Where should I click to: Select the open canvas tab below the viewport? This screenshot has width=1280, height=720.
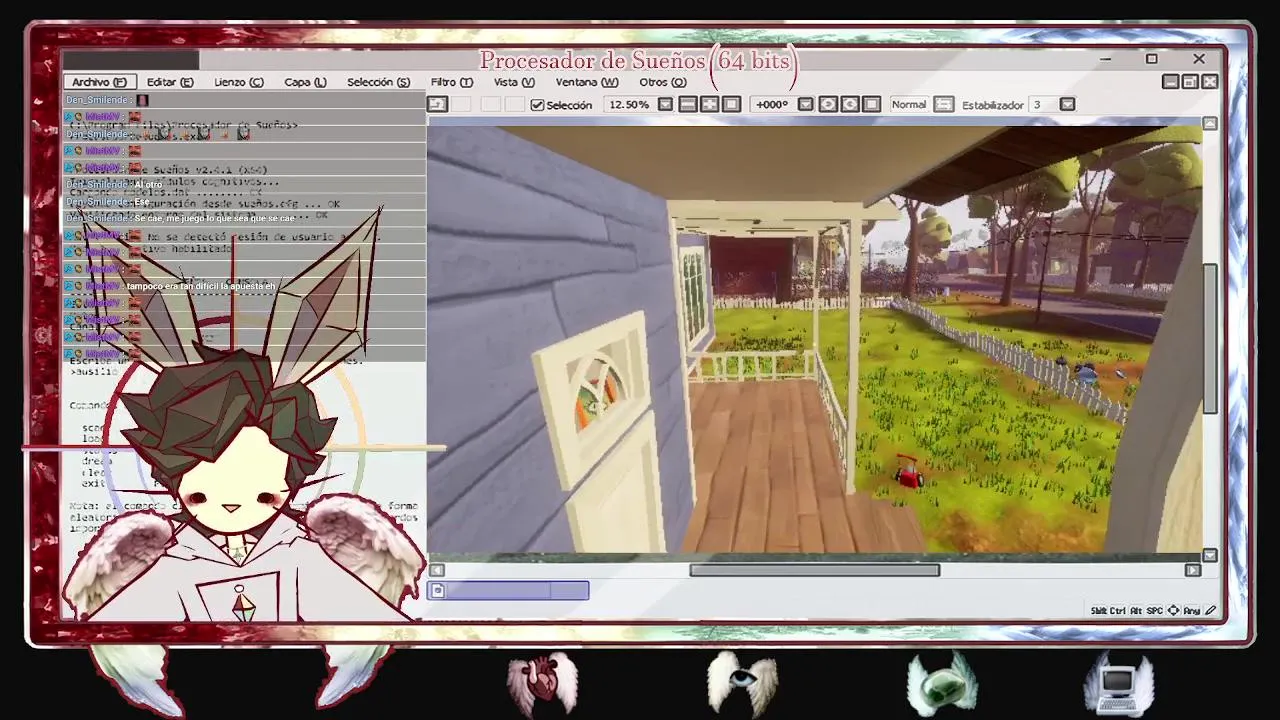point(508,591)
